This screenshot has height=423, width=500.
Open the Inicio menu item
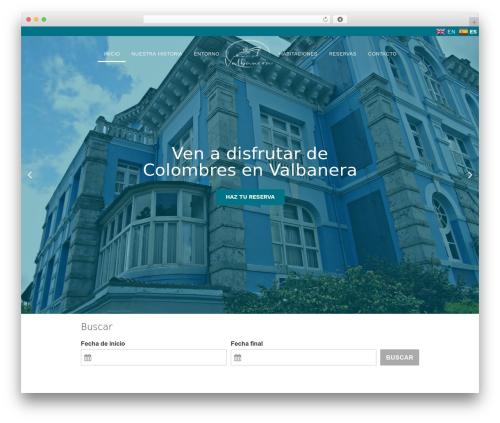pos(112,54)
